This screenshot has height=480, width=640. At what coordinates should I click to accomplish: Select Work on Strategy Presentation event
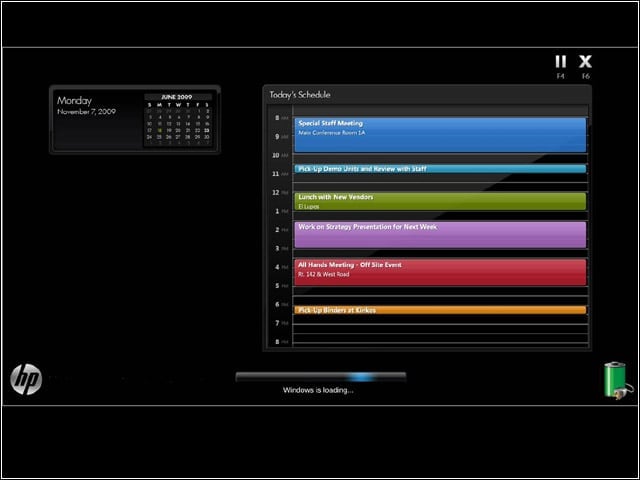(x=440, y=235)
